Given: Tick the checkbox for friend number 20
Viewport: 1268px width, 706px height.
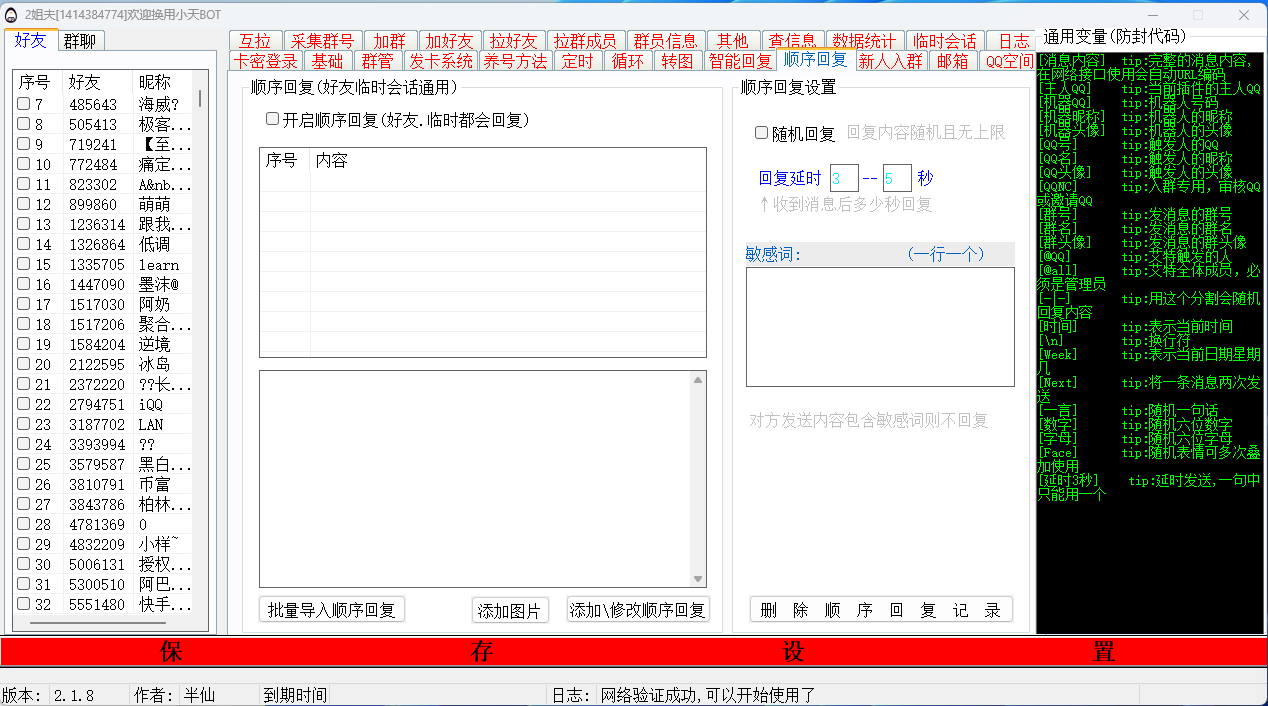Looking at the screenshot, I should (24, 365).
